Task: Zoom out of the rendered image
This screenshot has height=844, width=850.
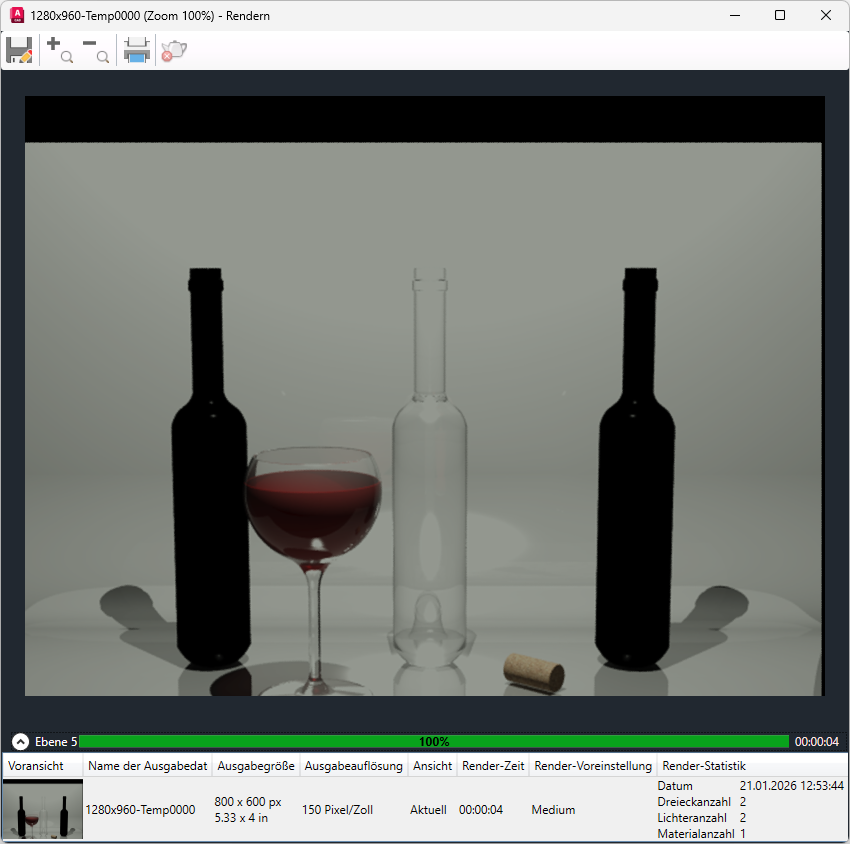Action: point(96,50)
